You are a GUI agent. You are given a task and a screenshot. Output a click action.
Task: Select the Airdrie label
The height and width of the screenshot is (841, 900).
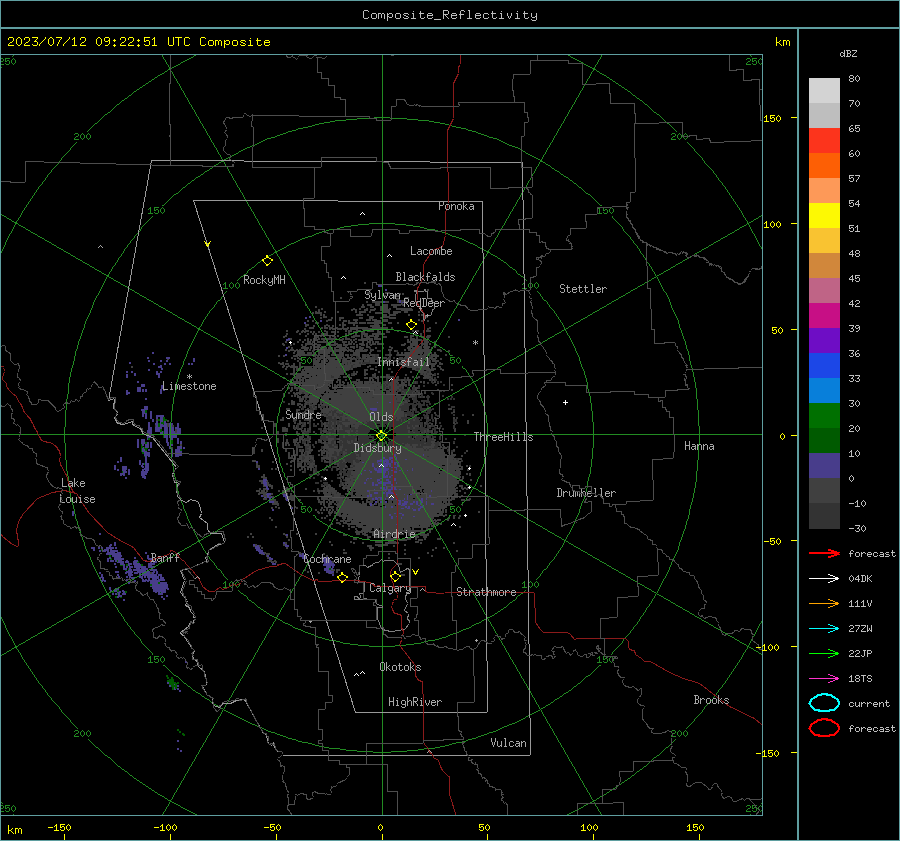[394, 534]
